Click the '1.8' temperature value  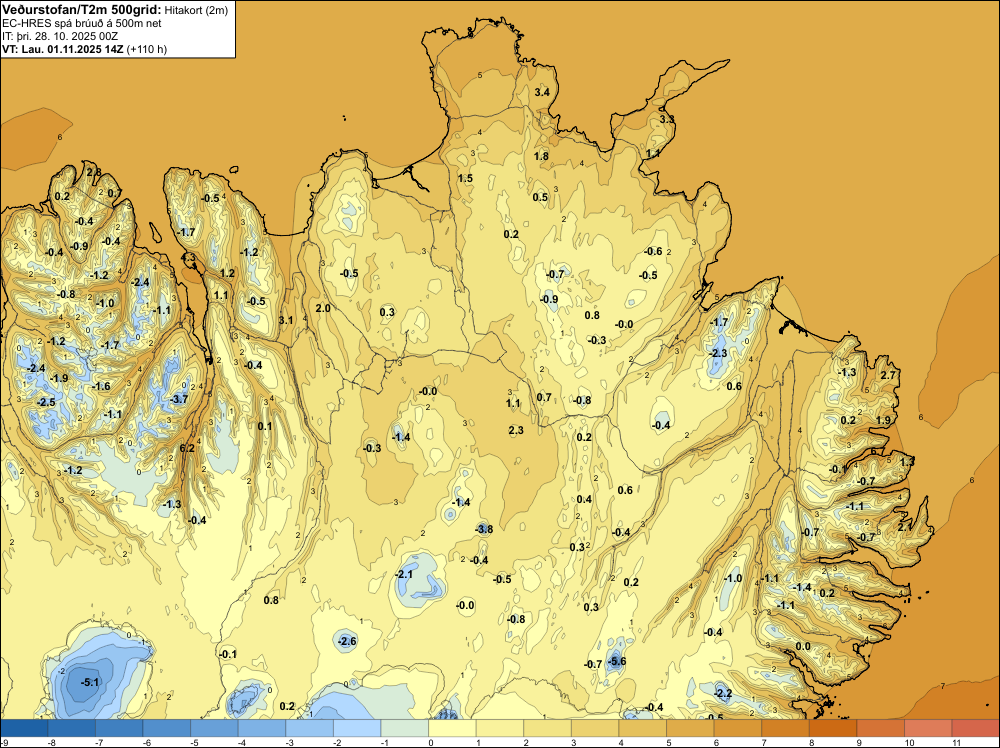541,156
